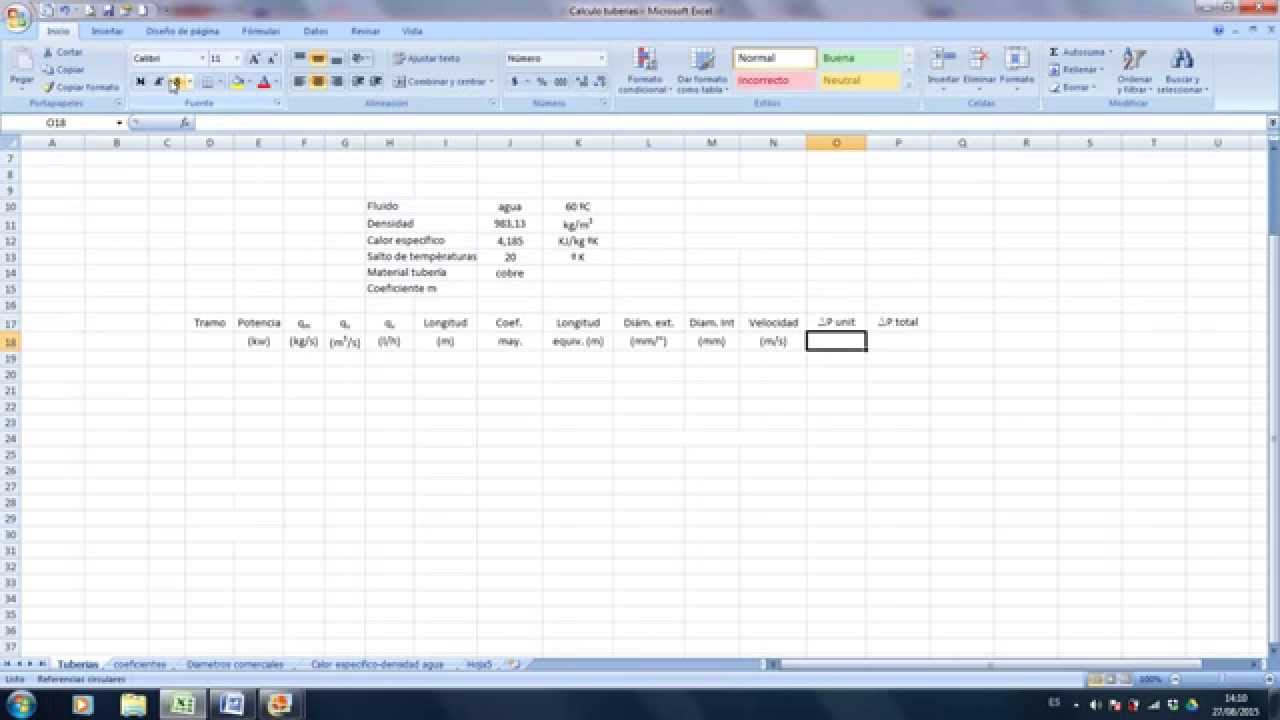This screenshot has height=720, width=1280.
Task: Open the font size 11 dropdown
Action: pos(237,59)
